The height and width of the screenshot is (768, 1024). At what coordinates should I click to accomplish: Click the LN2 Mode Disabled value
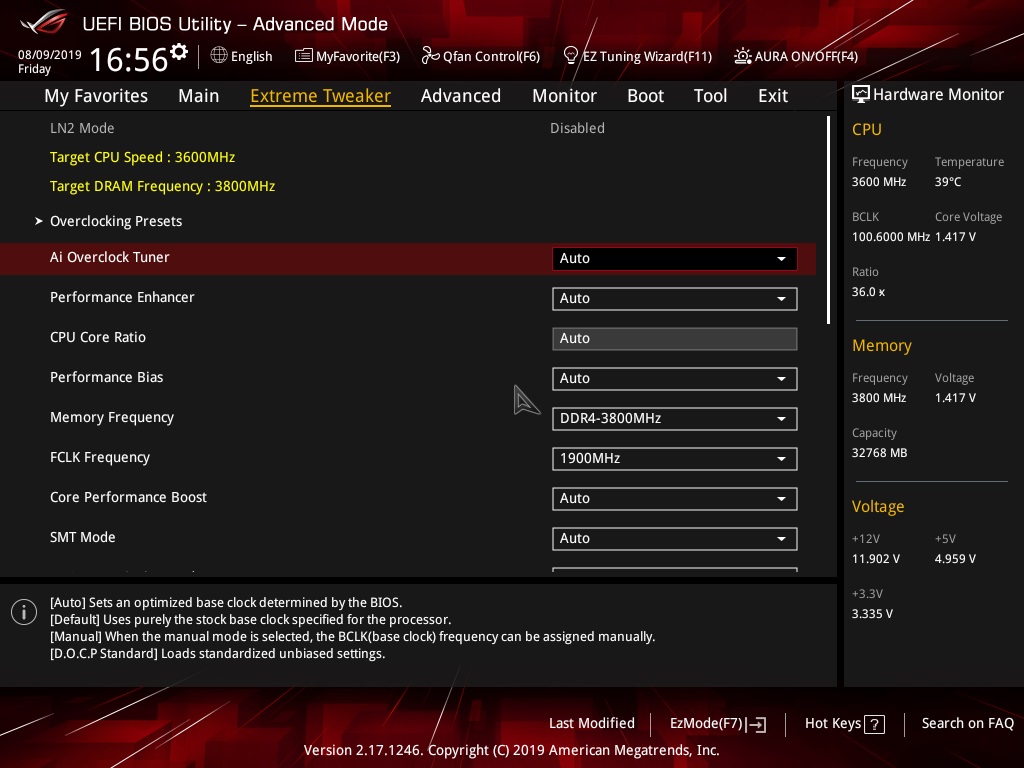pos(577,128)
